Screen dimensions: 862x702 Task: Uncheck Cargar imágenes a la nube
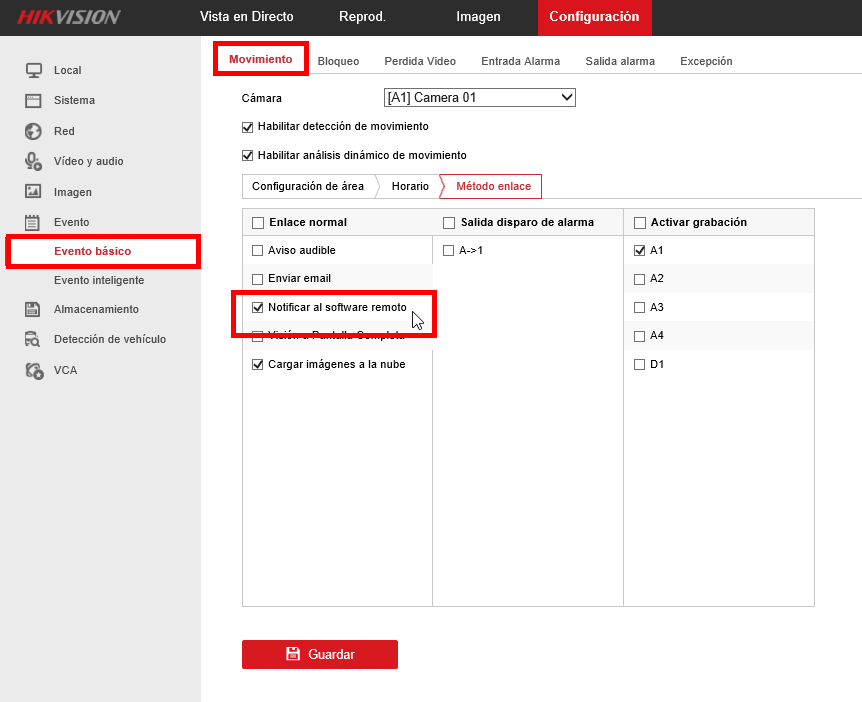(x=257, y=364)
